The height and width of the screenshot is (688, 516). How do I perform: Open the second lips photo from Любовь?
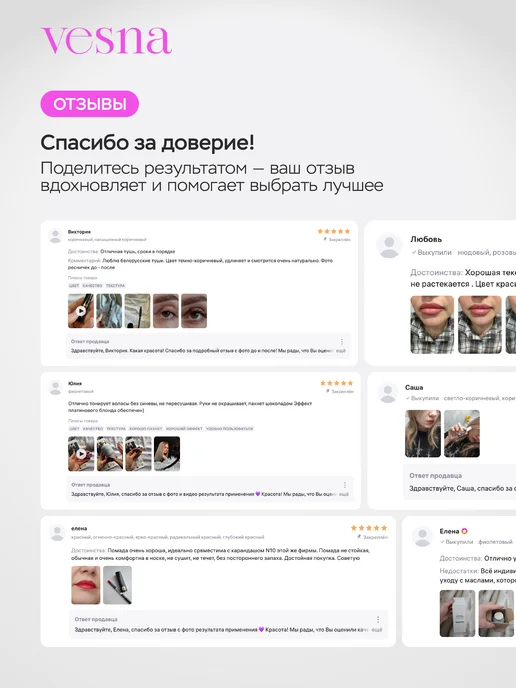480,325
